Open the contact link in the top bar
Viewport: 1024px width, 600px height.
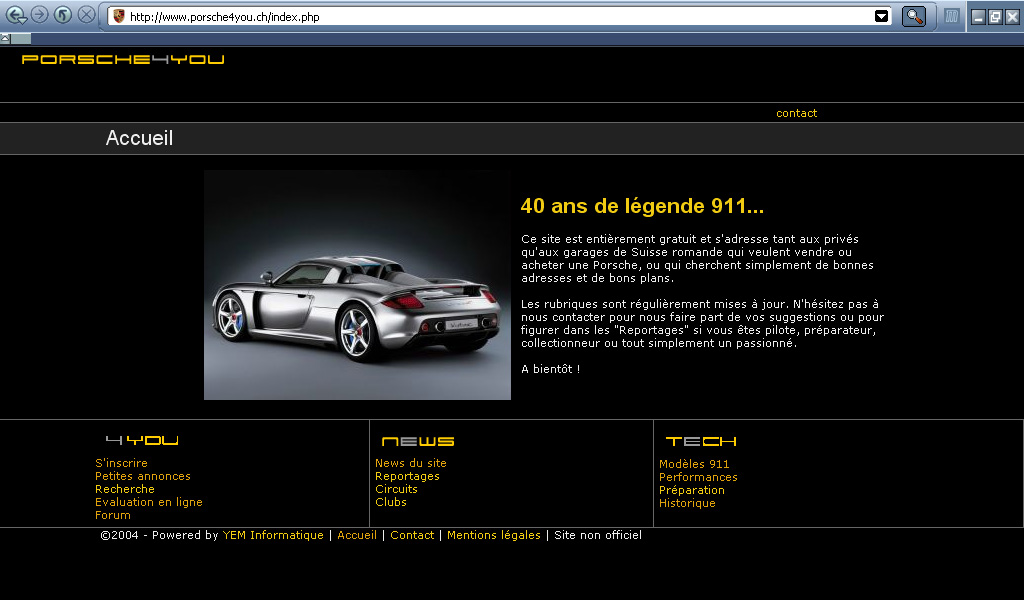796,113
